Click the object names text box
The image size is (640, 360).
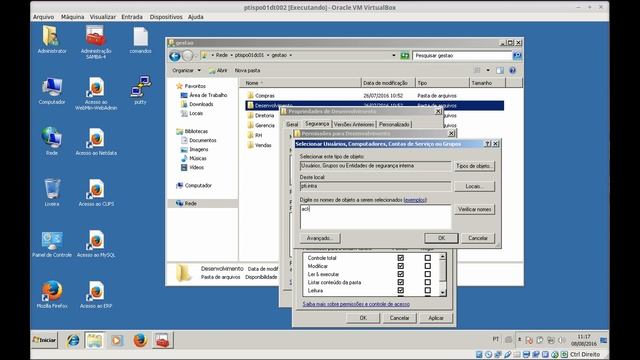(376, 217)
